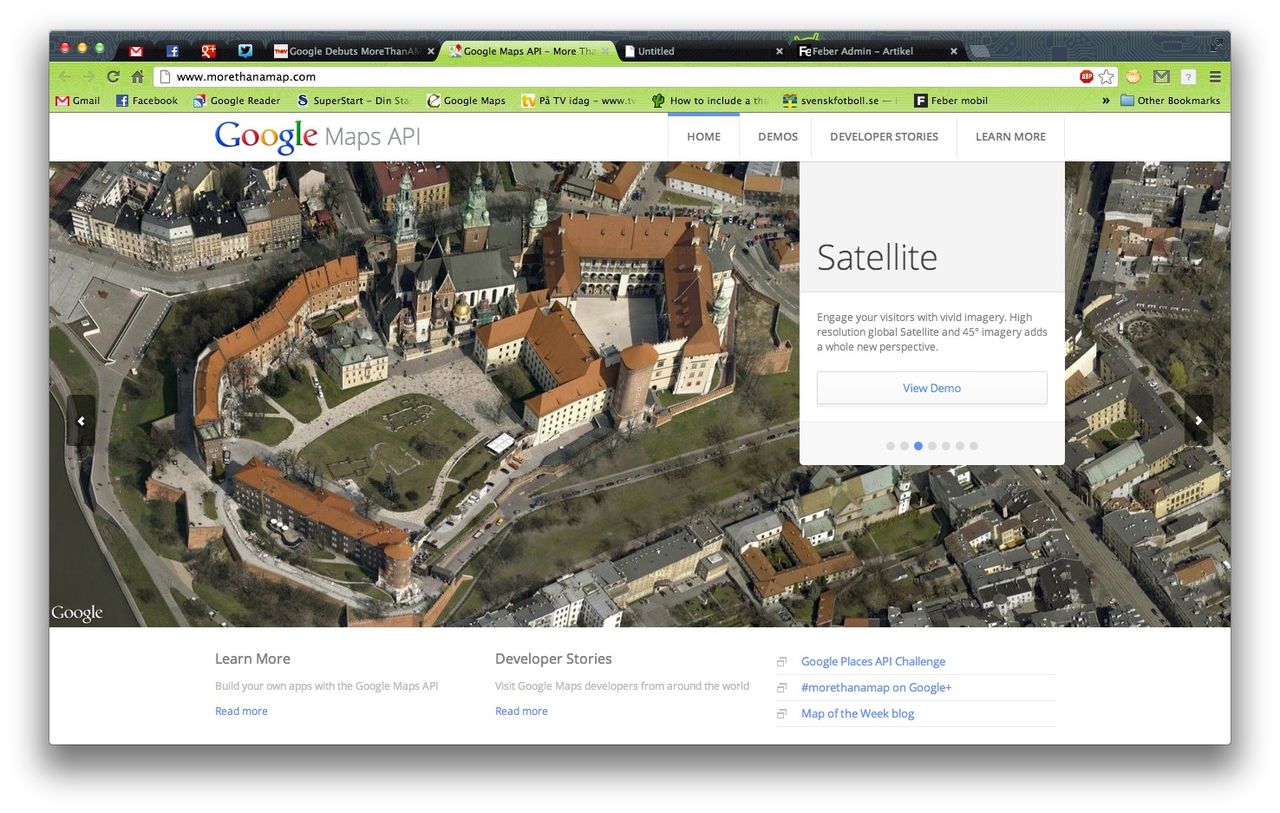The height and width of the screenshot is (813, 1280).
Task: Select the HOME navigation item
Action: point(704,137)
